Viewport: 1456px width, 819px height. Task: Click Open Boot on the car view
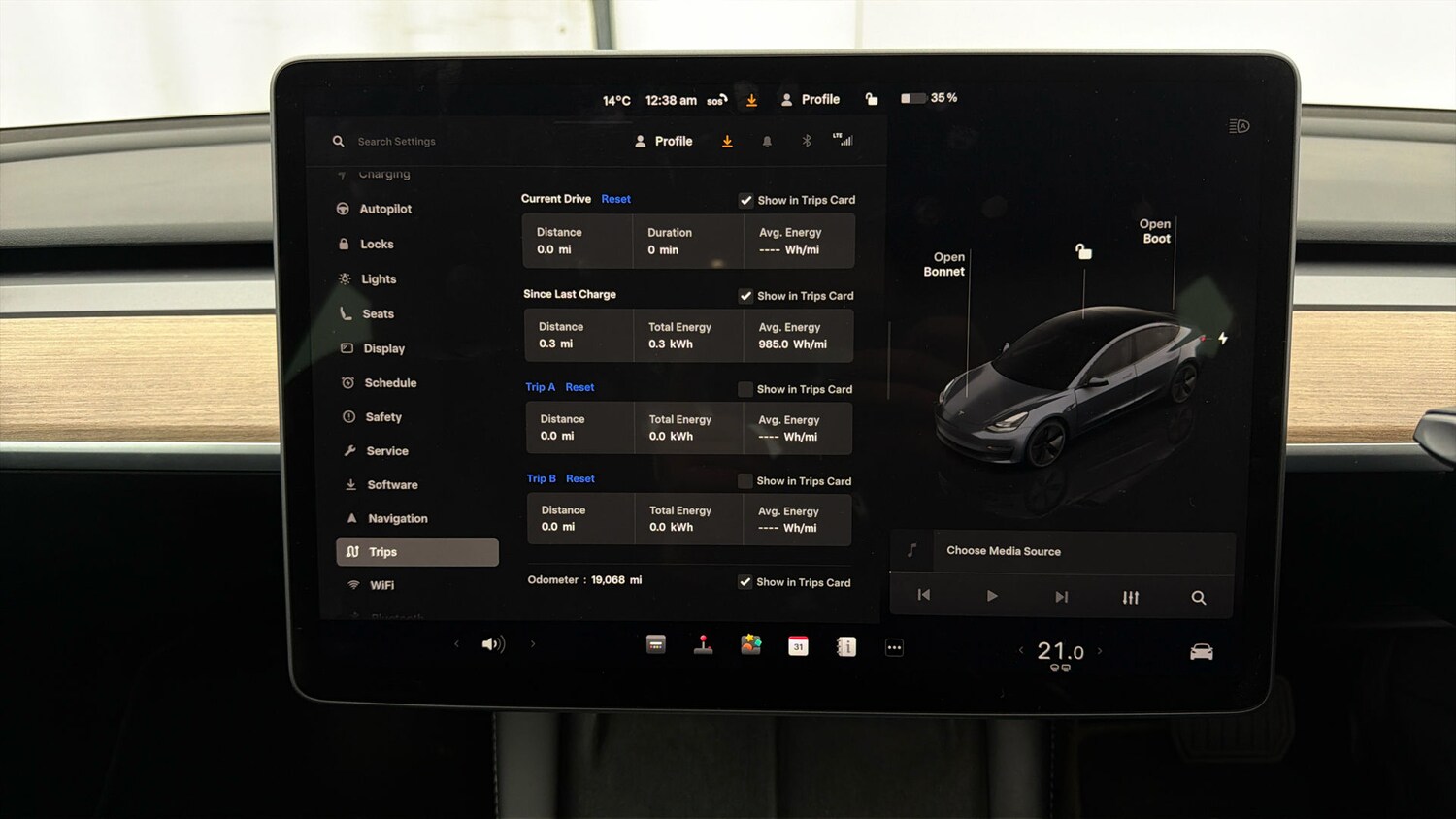pos(1155,231)
